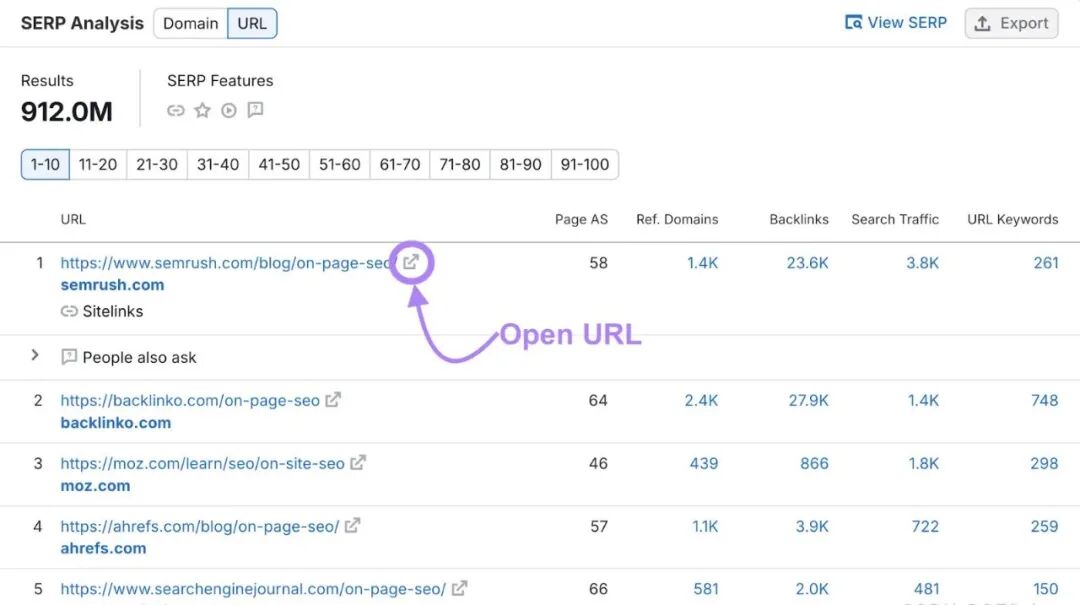The image size is (1080, 605).
Task: Click the URL Keywords column header
Action: 1012,219
